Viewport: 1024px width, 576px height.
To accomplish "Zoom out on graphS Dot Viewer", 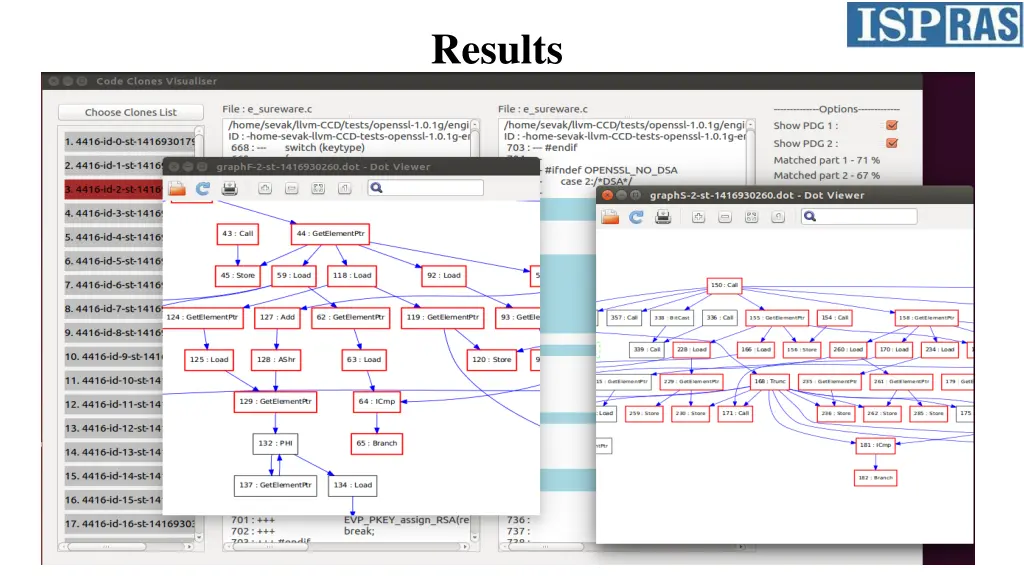I will (725, 217).
